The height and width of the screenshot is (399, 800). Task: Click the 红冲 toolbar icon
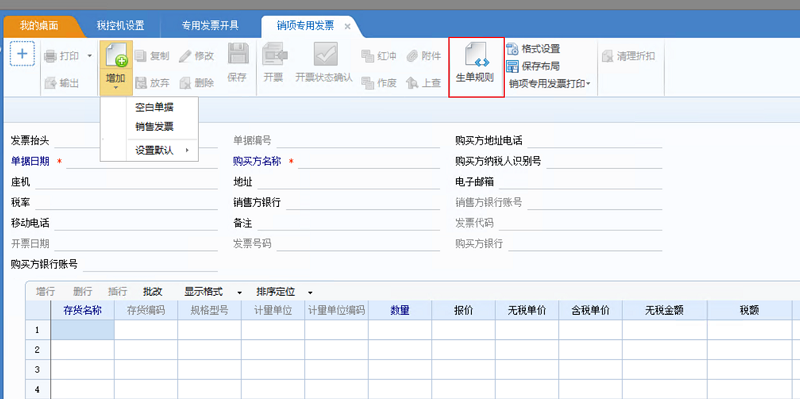pos(368,56)
